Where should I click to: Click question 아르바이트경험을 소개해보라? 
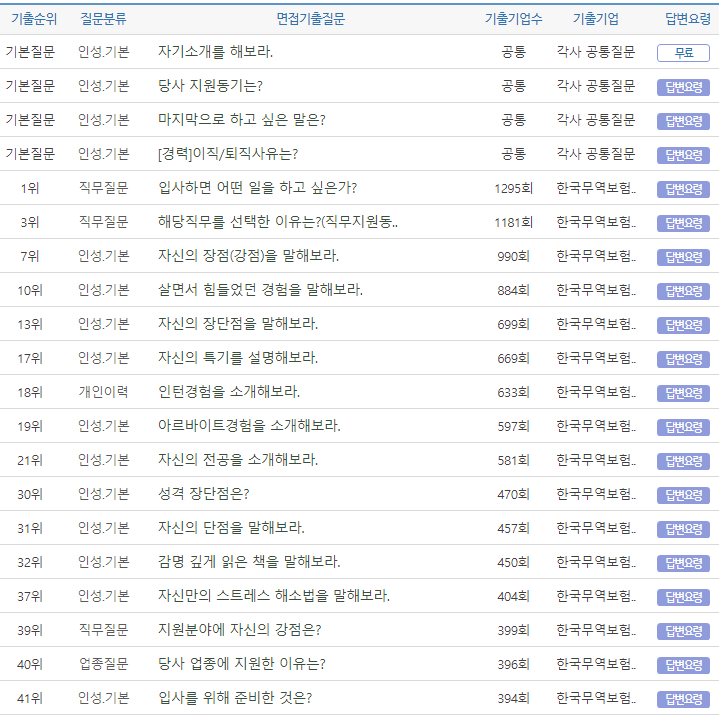[x=249, y=426]
